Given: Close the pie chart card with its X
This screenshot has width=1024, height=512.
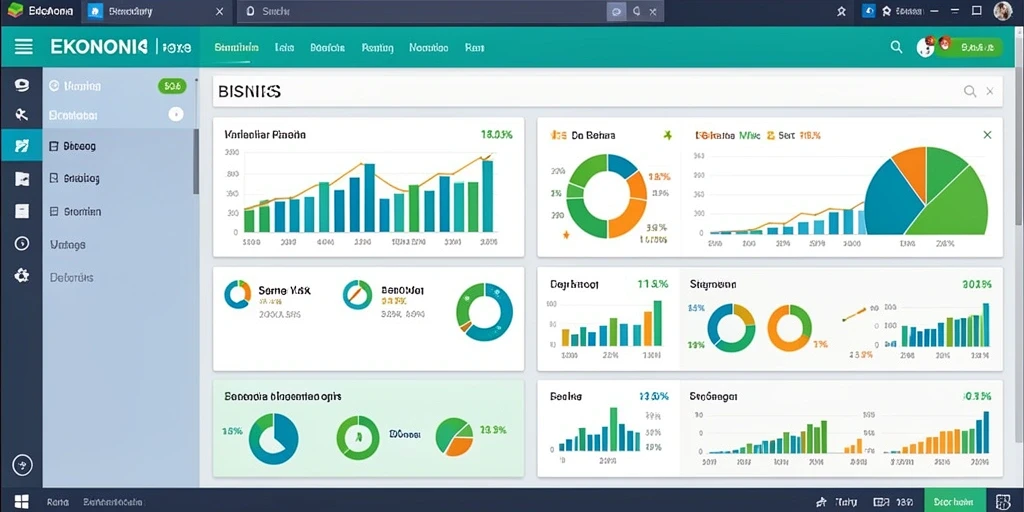Looking at the screenshot, I should coord(987,135).
